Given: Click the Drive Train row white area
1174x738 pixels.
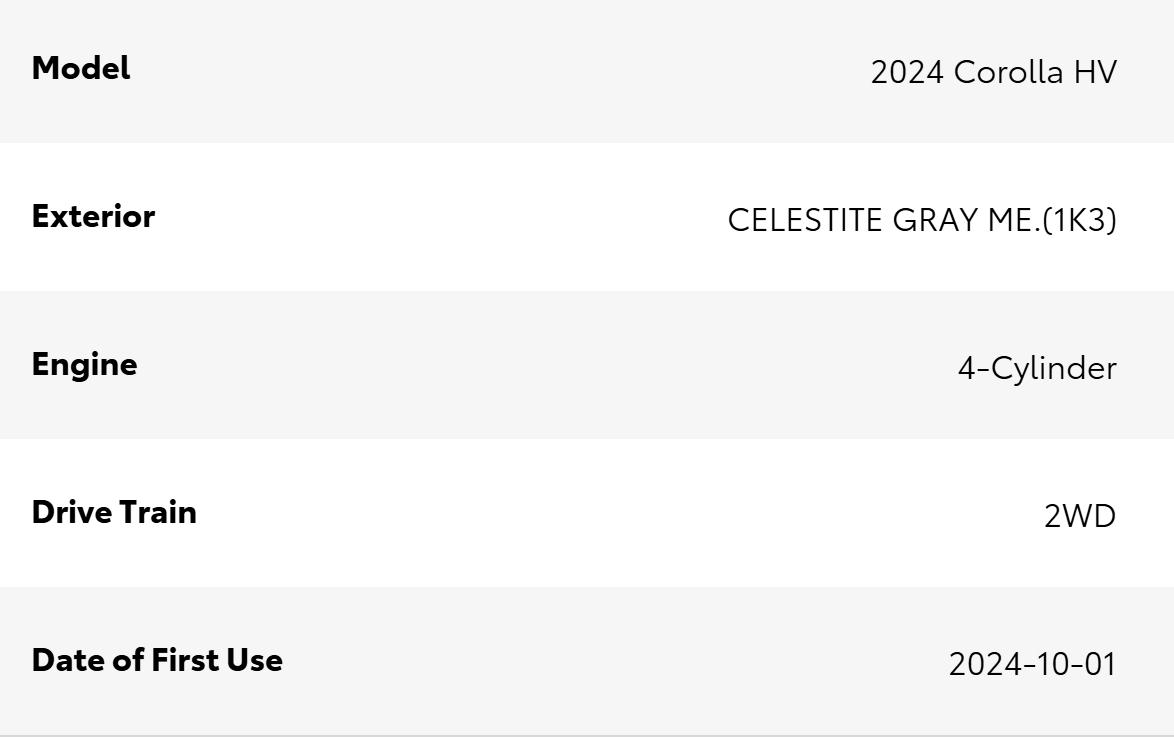Looking at the screenshot, I should coord(587,513).
